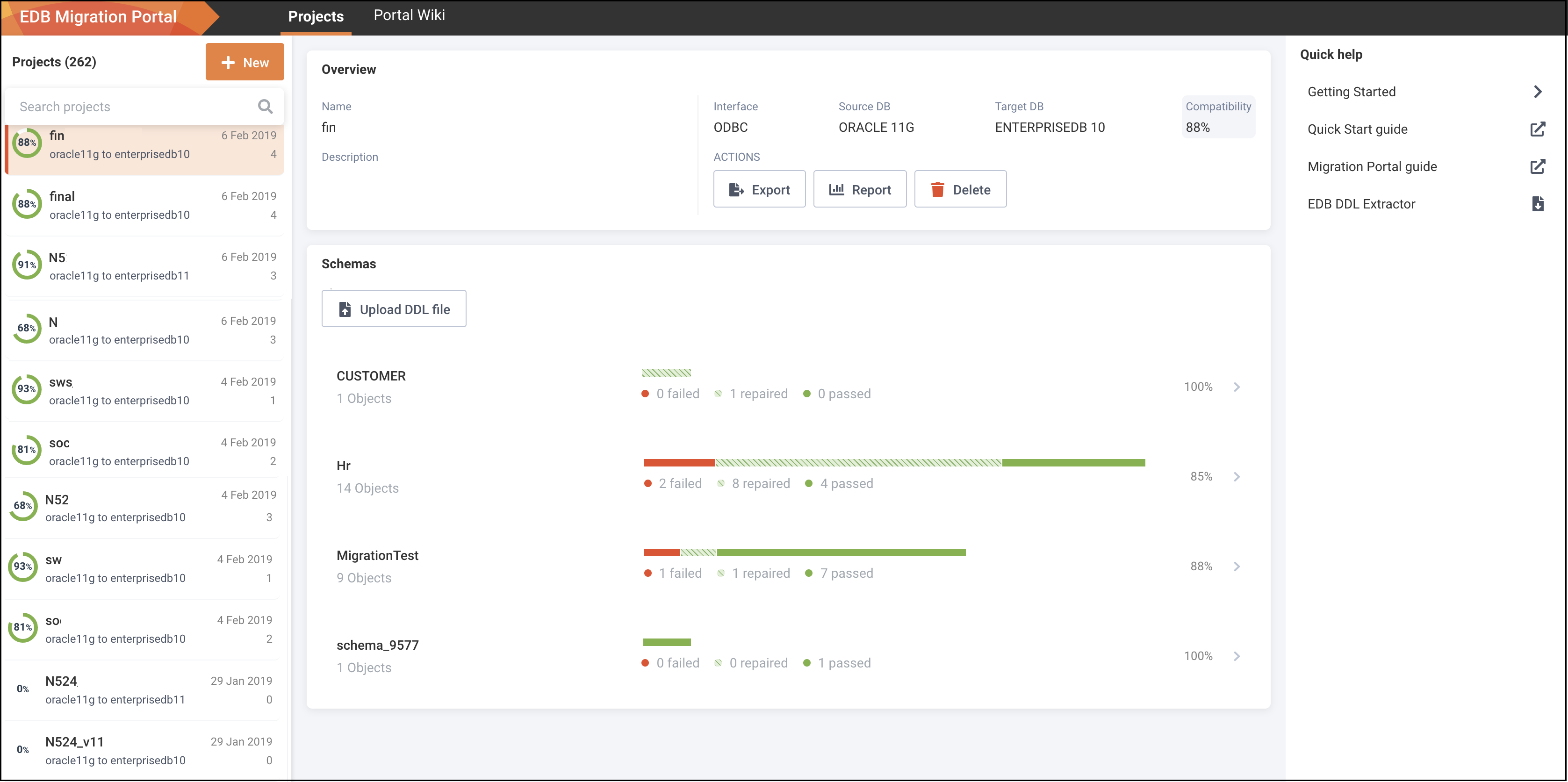Click the plus icon on the New button

pyautogui.click(x=228, y=63)
